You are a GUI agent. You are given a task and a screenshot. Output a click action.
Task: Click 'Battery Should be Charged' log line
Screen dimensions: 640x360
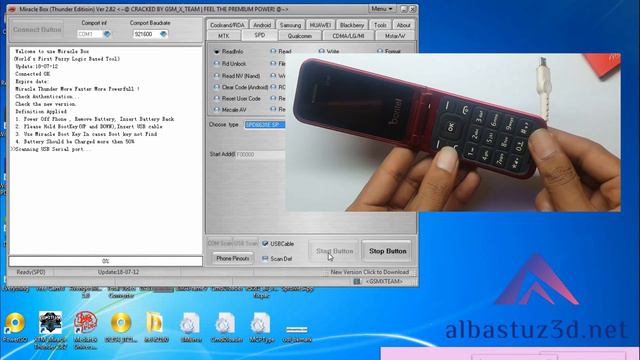[x=75, y=142]
